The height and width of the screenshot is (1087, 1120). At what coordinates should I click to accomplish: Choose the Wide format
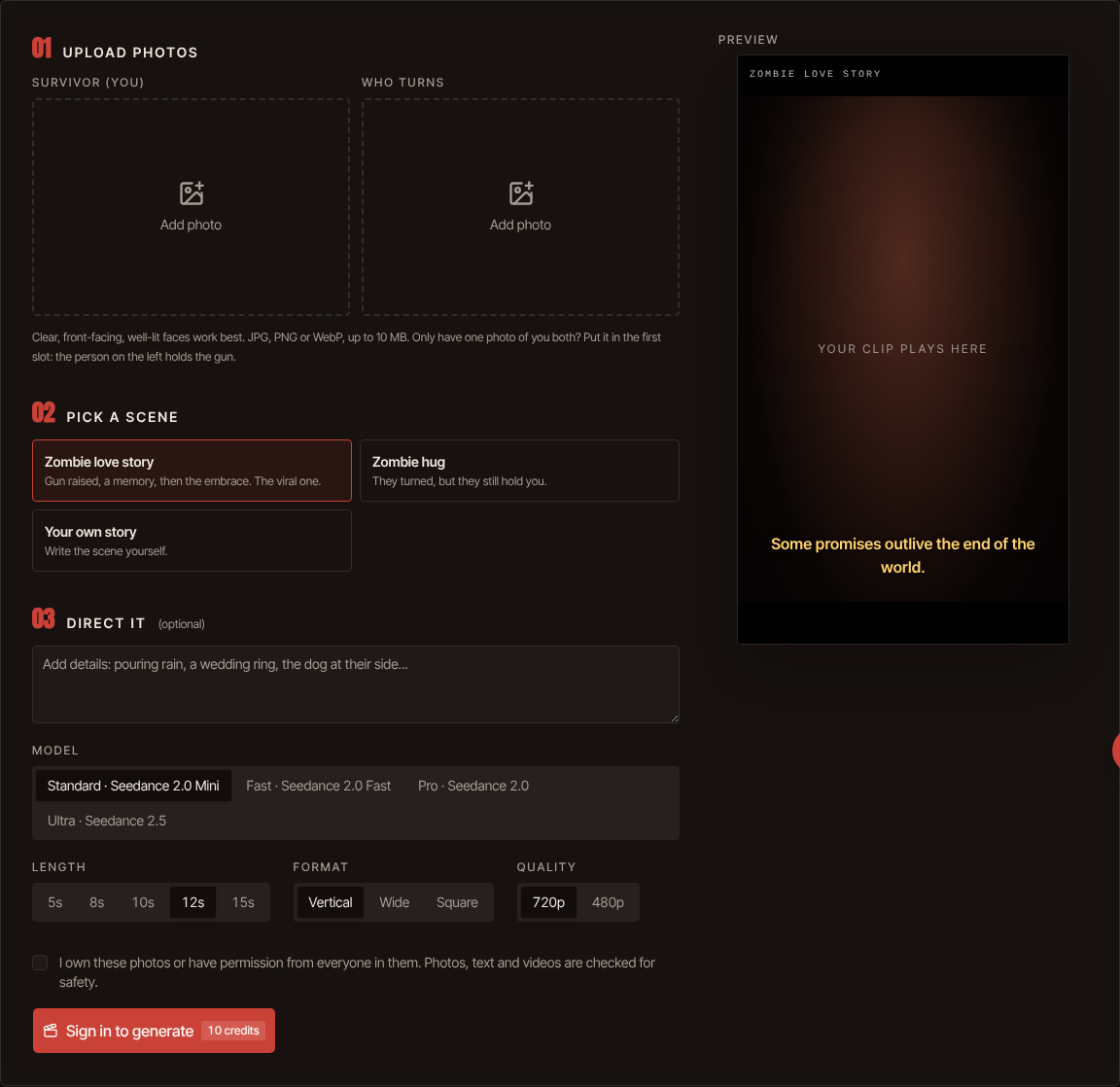[395, 902]
